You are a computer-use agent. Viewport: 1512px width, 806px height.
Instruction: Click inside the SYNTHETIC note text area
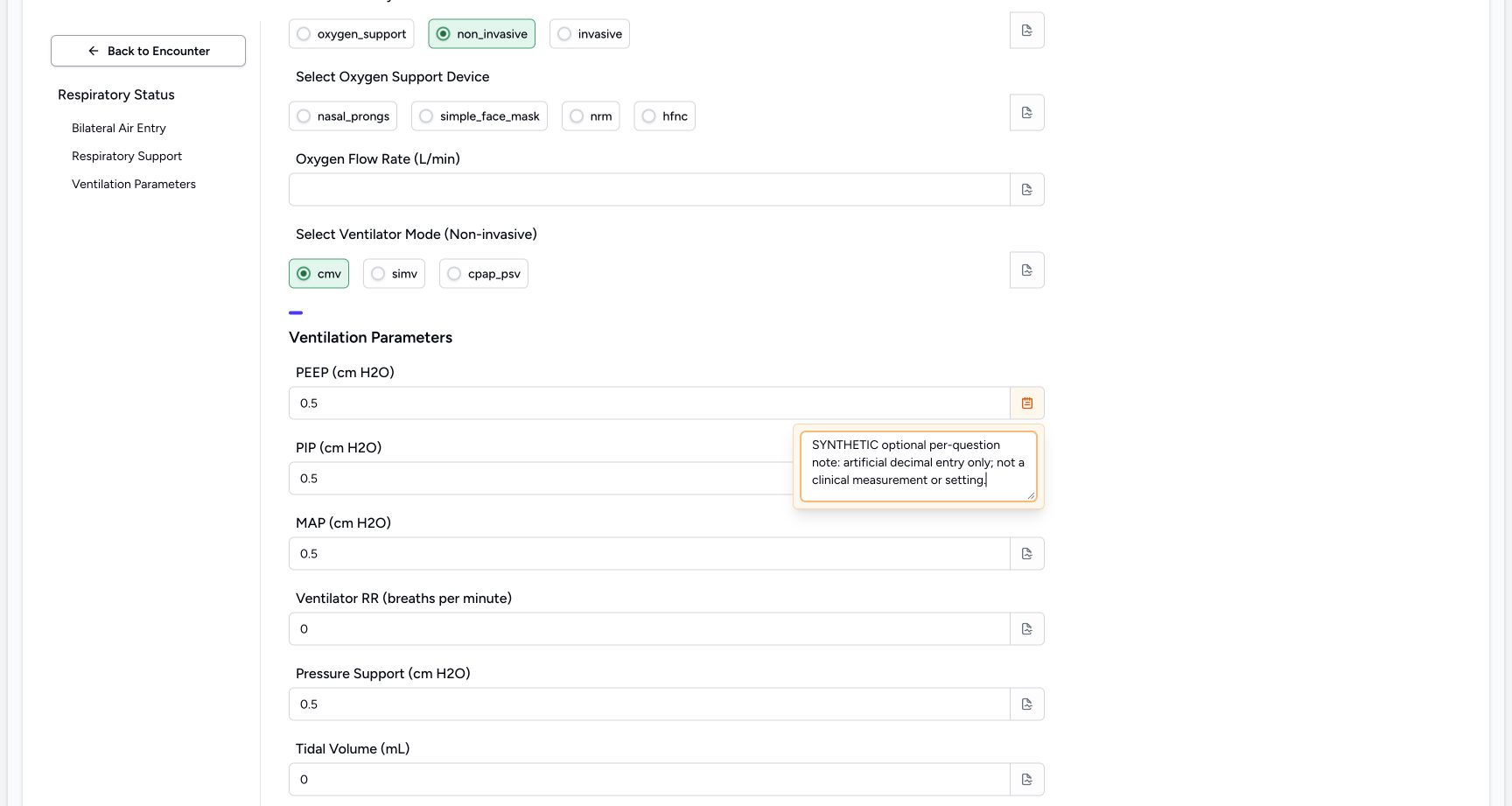[x=918, y=466]
